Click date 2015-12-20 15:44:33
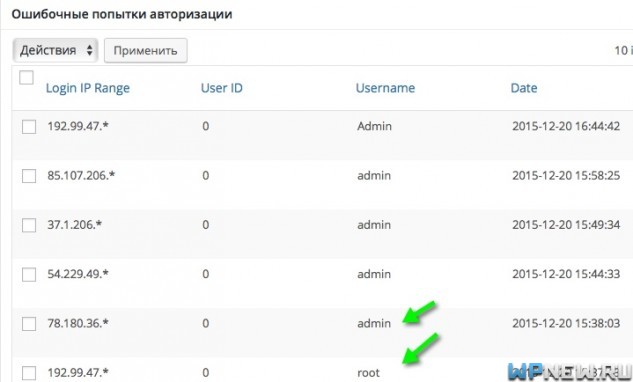The height and width of the screenshot is (382, 633). click(566, 274)
